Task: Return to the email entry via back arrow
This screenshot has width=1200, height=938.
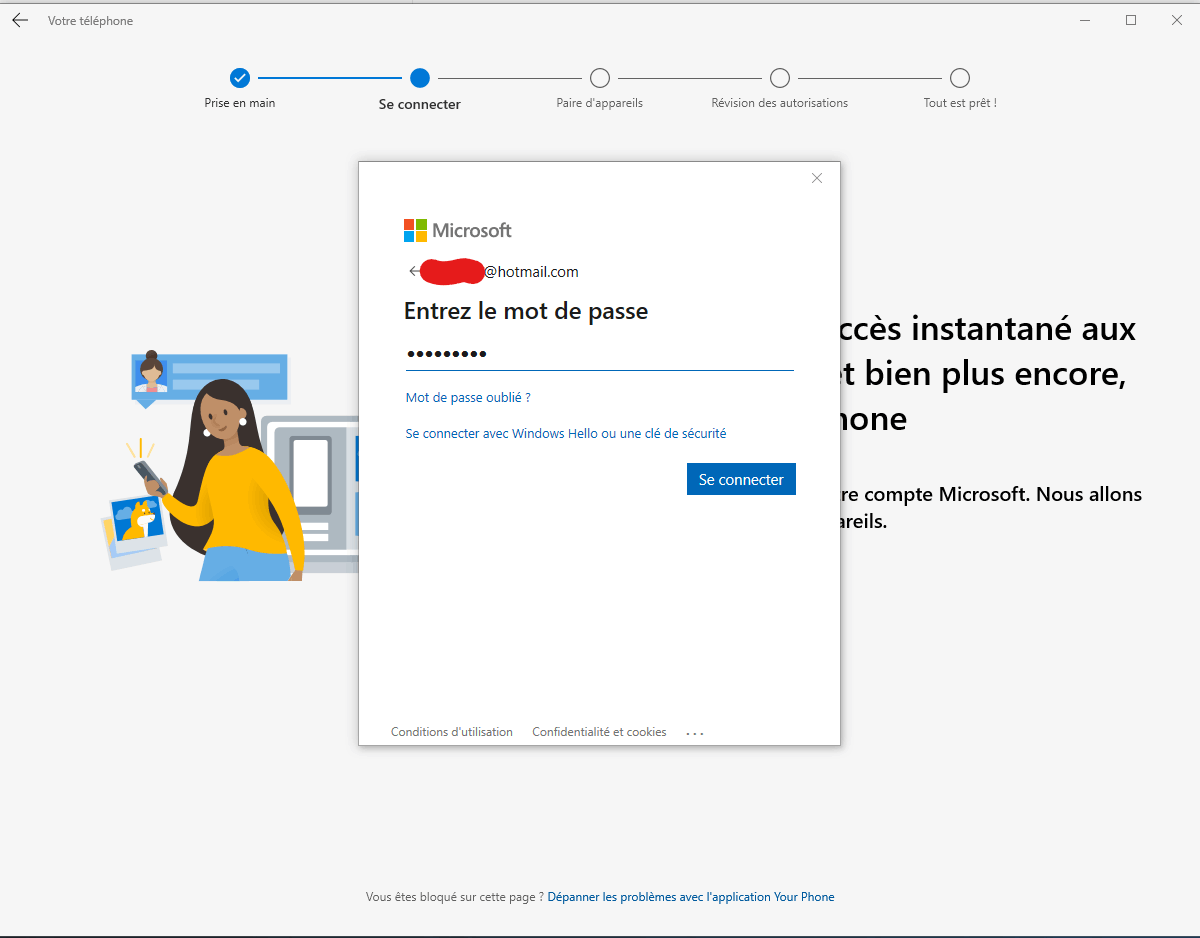Action: click(414, 272)
